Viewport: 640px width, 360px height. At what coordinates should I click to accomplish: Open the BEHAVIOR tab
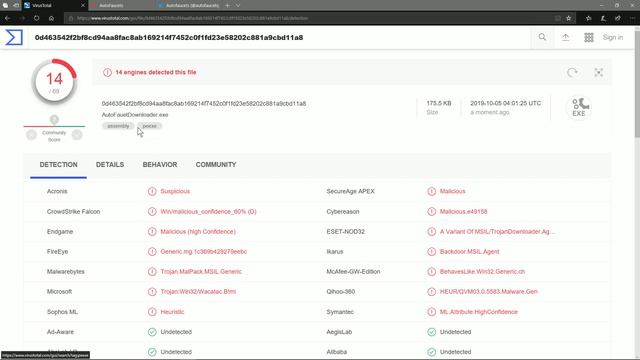160,164
